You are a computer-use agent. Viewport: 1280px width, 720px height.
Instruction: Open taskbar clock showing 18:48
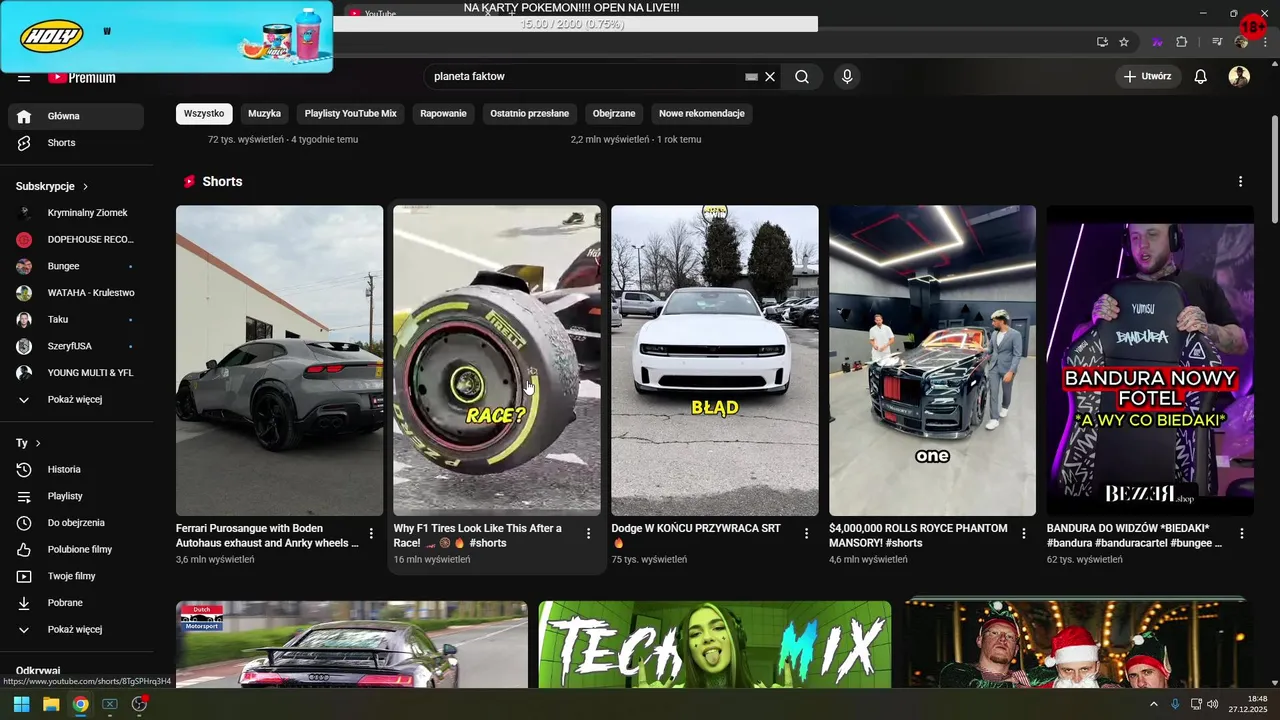tap(1249, 704)
